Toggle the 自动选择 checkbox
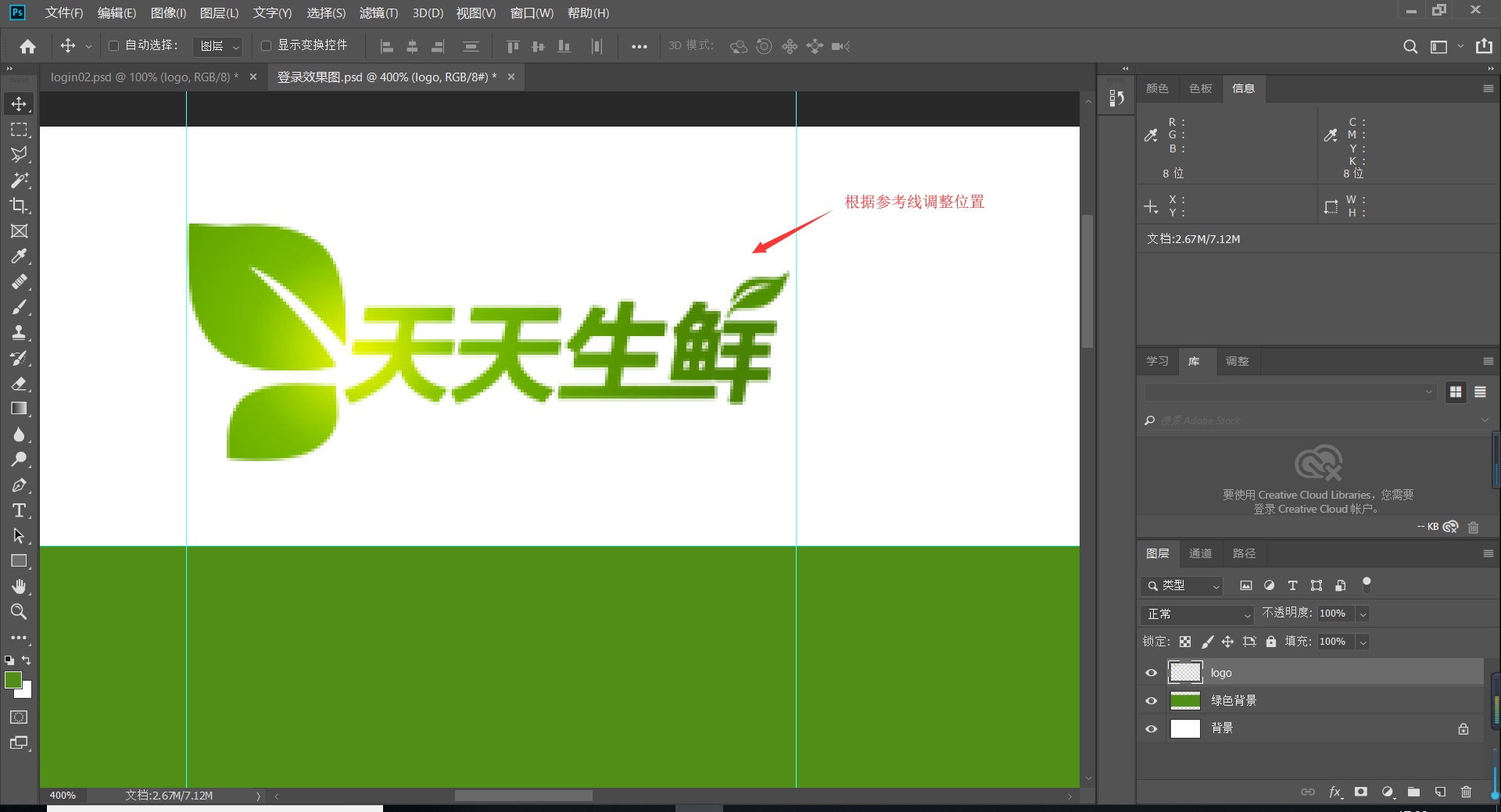The height and width of the screenshot is (812, 1501). [x=114, y=46]
